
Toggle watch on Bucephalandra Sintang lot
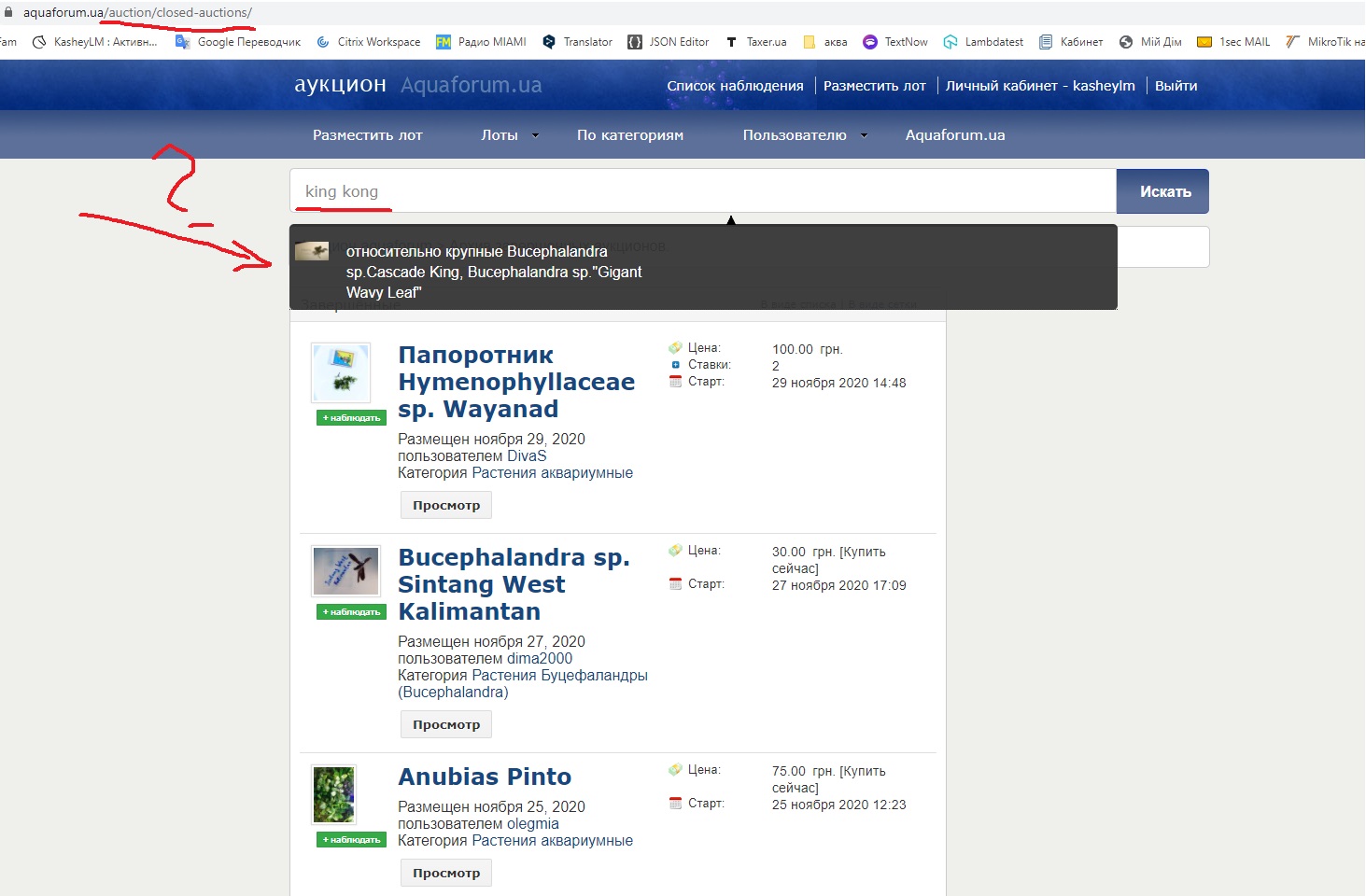coord(351,612)
